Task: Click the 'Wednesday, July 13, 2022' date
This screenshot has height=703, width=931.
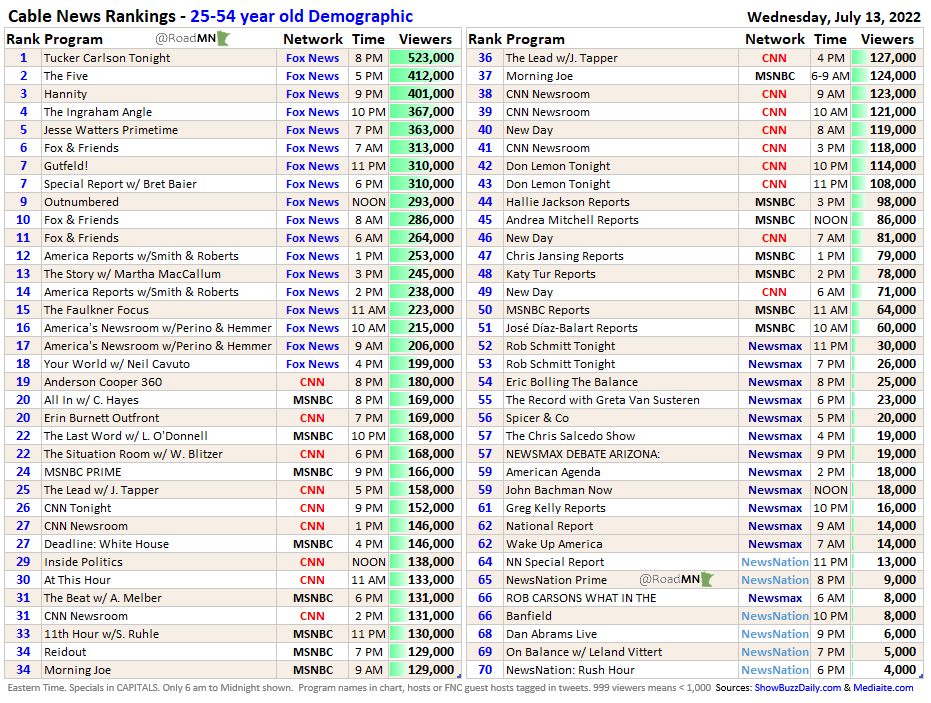Action: [x=834, y=17]
